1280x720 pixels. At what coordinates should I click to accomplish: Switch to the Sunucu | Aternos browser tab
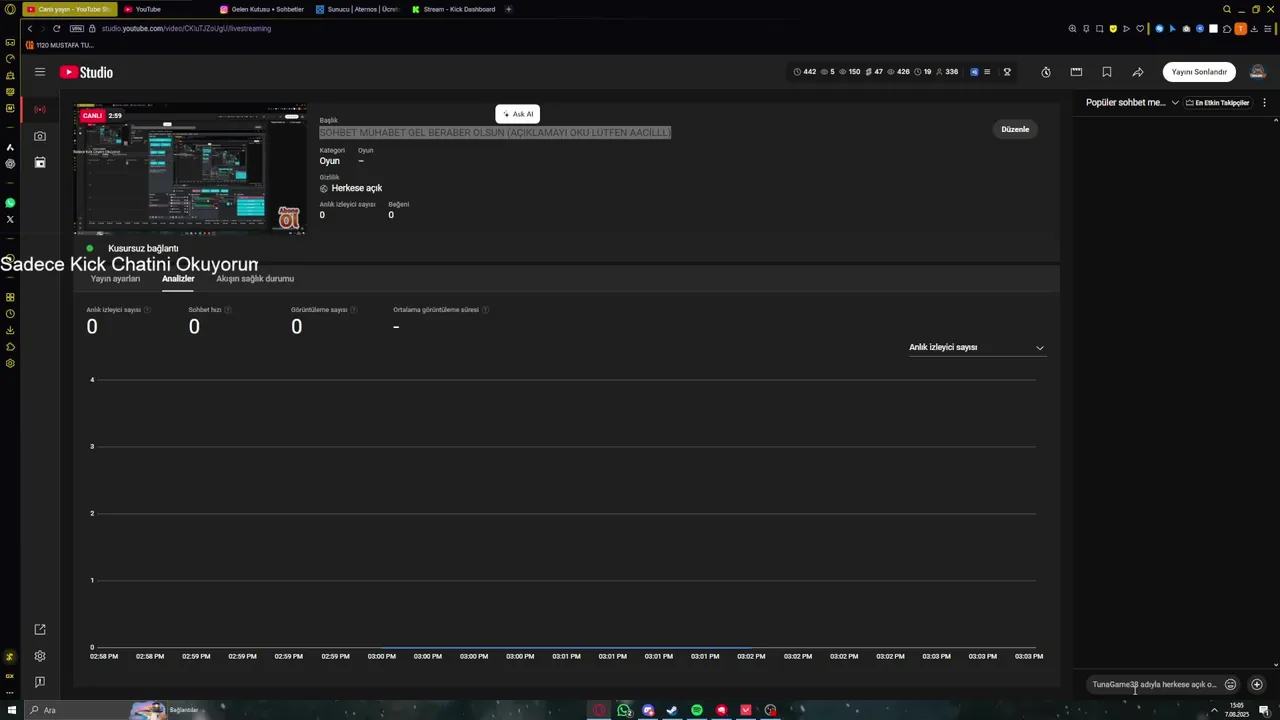[x=357, y=9]
